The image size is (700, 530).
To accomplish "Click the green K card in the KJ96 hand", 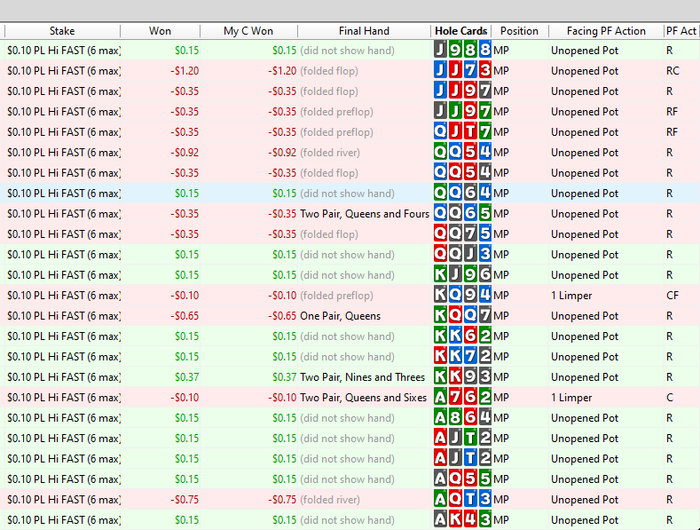I will [x=440, y=275].
